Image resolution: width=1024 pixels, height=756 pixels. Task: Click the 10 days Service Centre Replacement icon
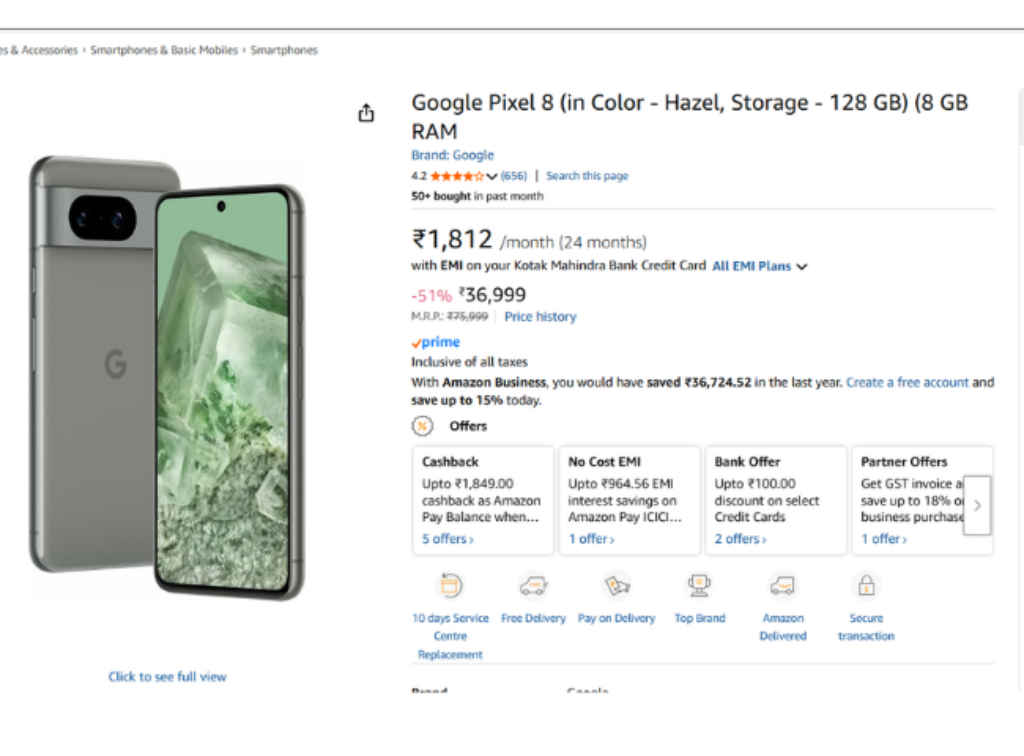(450, 585)
